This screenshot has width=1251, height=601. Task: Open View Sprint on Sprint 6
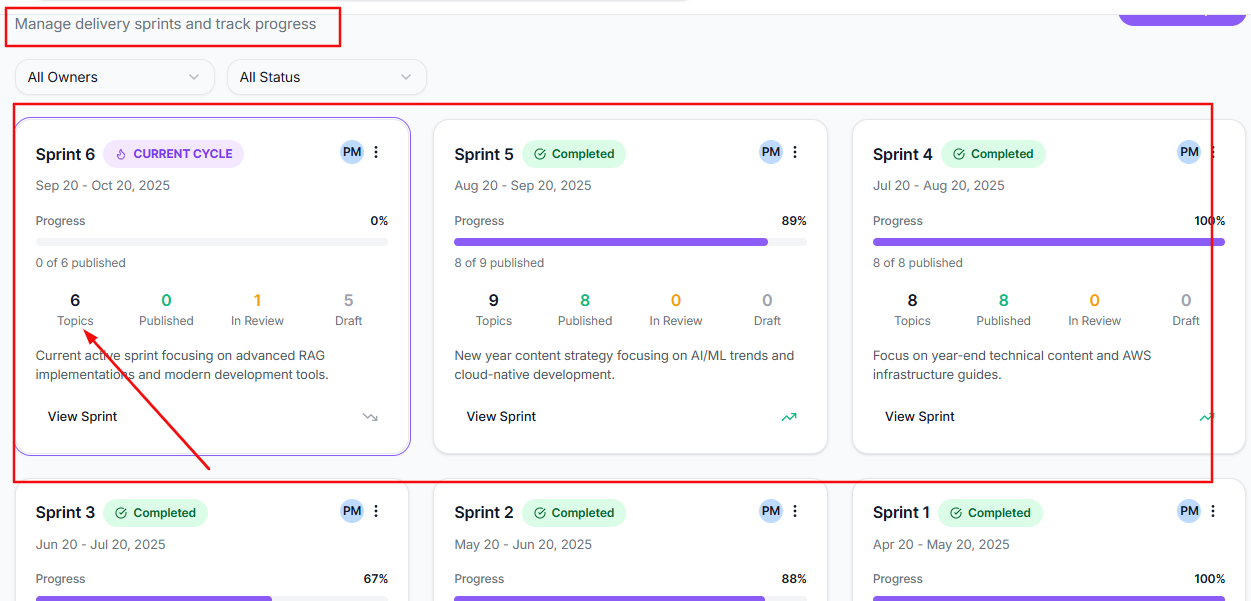[x=82, y=416]
